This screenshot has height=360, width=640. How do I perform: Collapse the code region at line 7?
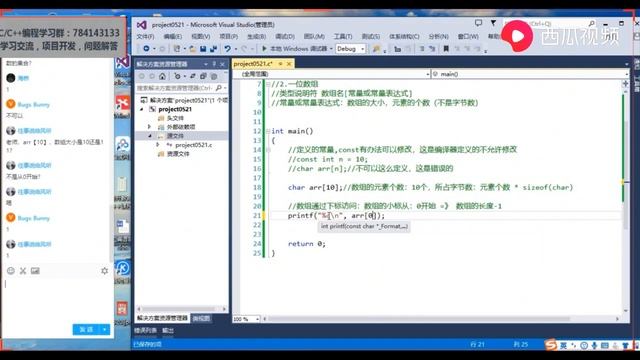268,84
